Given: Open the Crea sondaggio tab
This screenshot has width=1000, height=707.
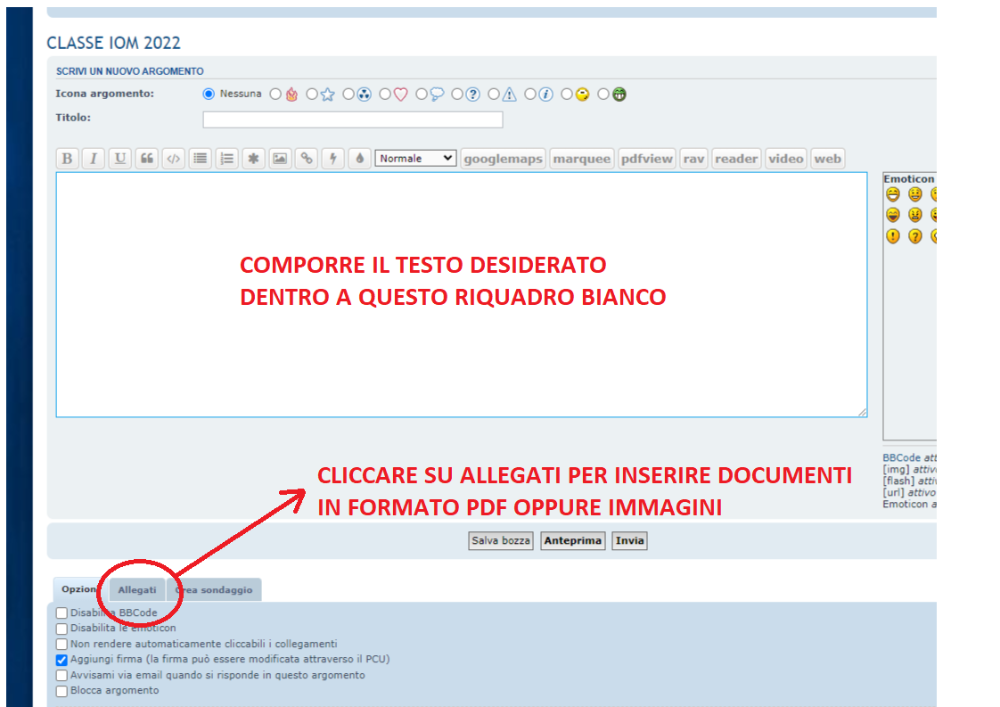Looking at the screenshot, I should (x=214, y=590).
